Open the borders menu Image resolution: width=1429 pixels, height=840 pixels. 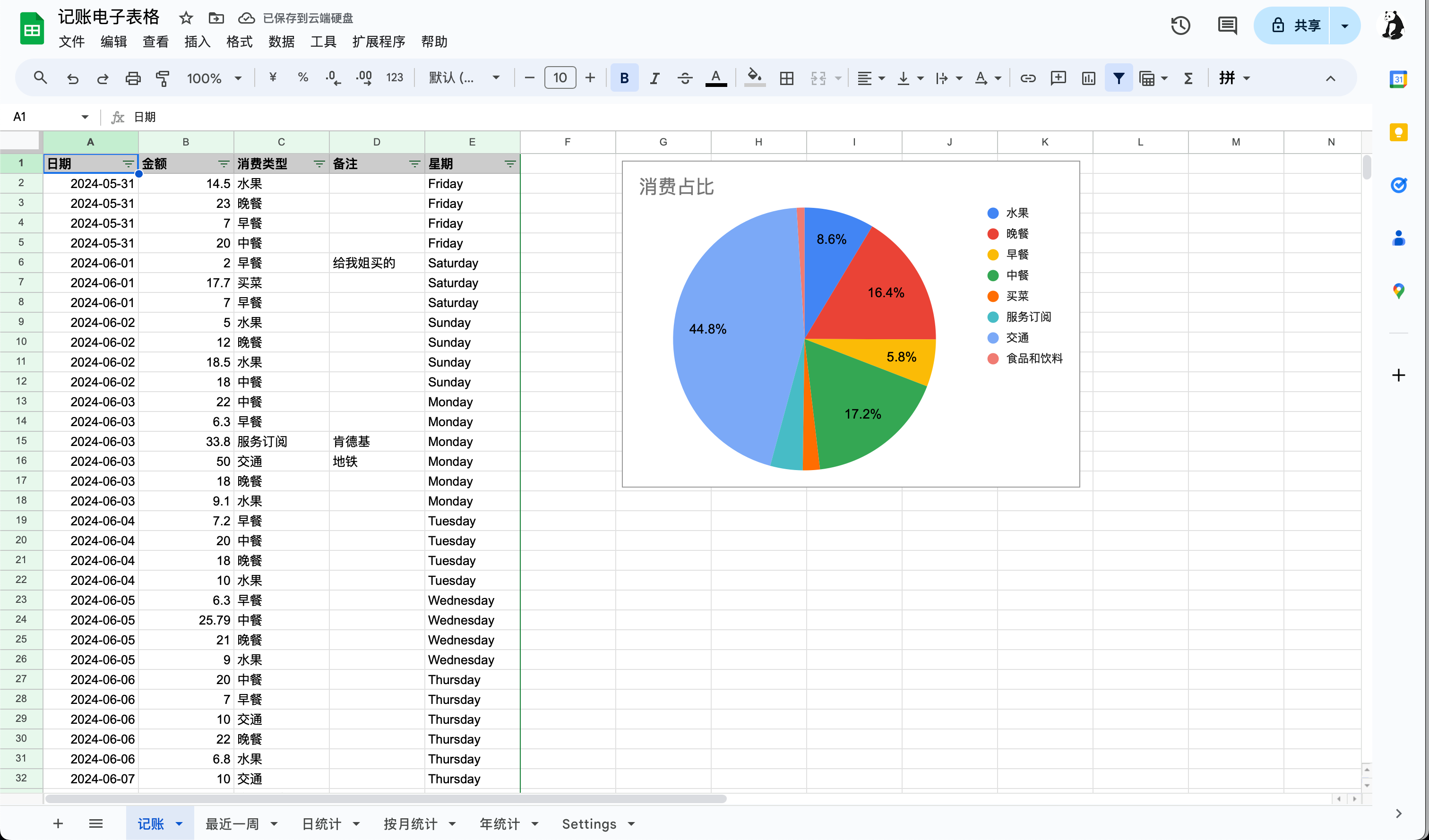(x=786, y=78)
